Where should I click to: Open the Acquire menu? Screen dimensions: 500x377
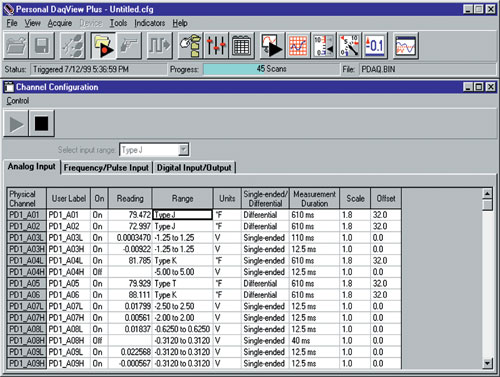tap(60, 23)
